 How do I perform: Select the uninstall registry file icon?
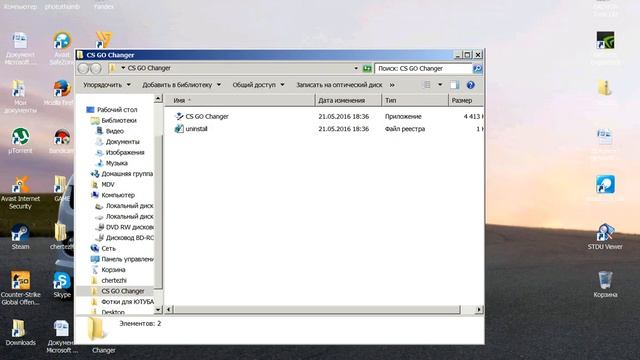pos(179,129)
